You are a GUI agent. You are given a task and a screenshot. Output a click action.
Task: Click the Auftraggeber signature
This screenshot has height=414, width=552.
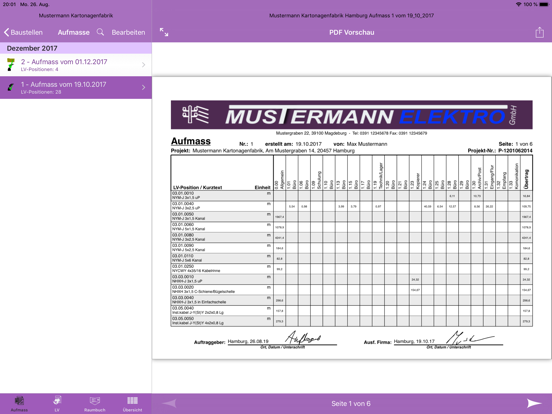pos(303,338)
